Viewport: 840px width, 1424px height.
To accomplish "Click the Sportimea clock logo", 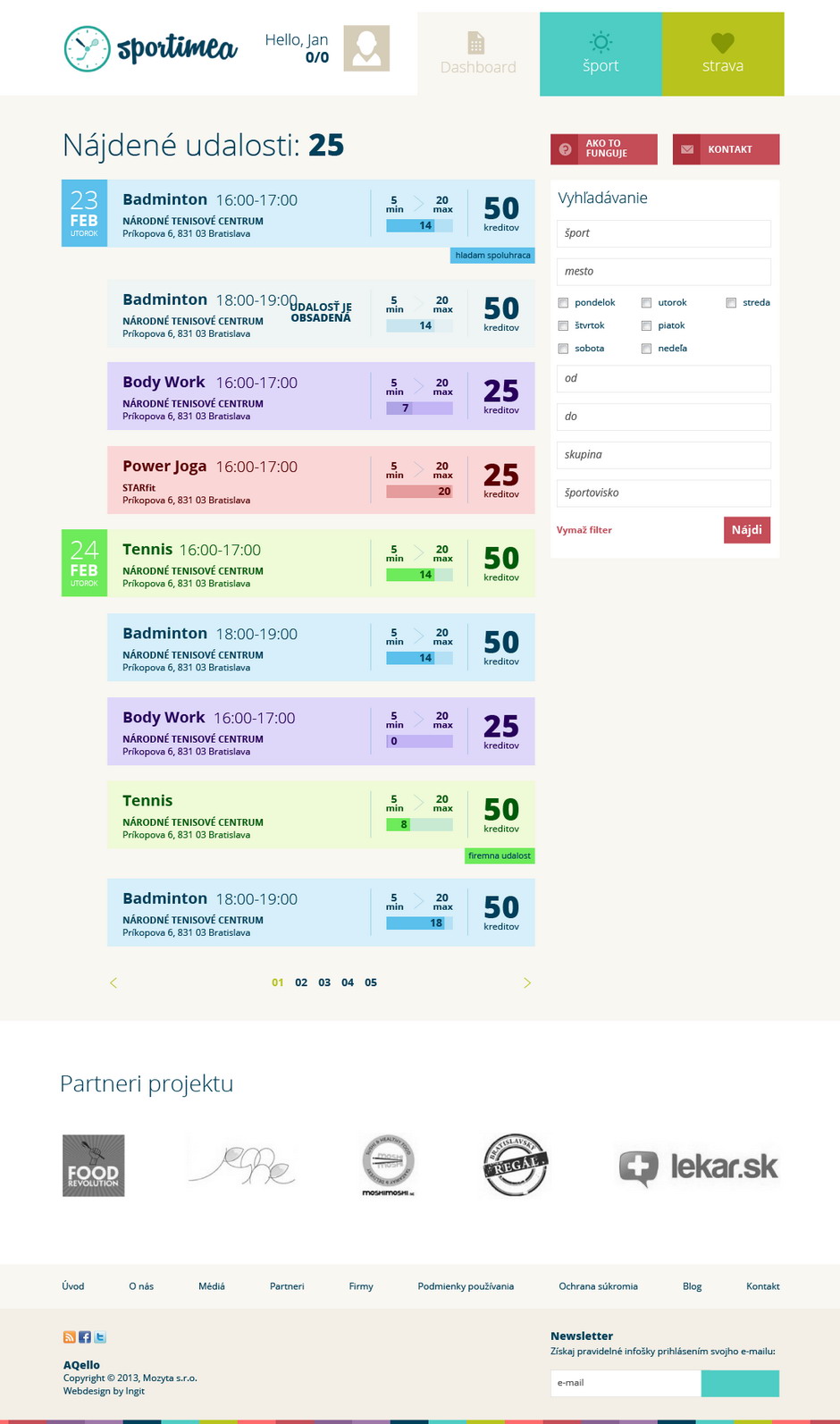I will coord(87,49).
